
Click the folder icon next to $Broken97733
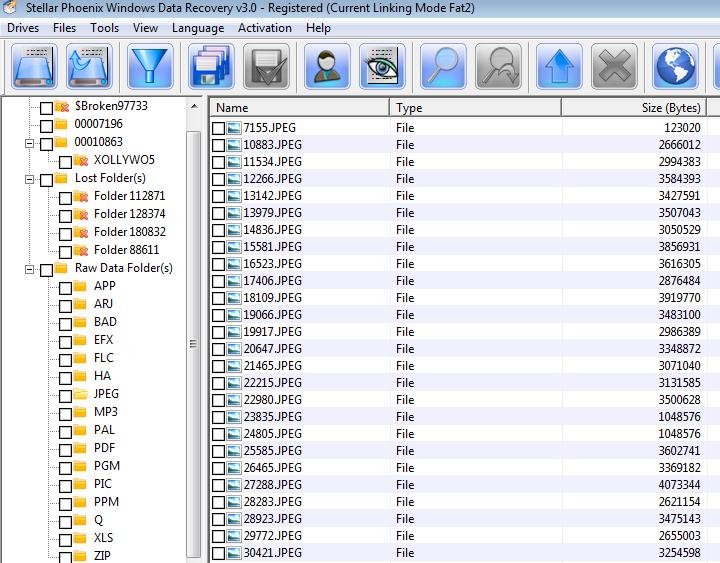[62, 107]
